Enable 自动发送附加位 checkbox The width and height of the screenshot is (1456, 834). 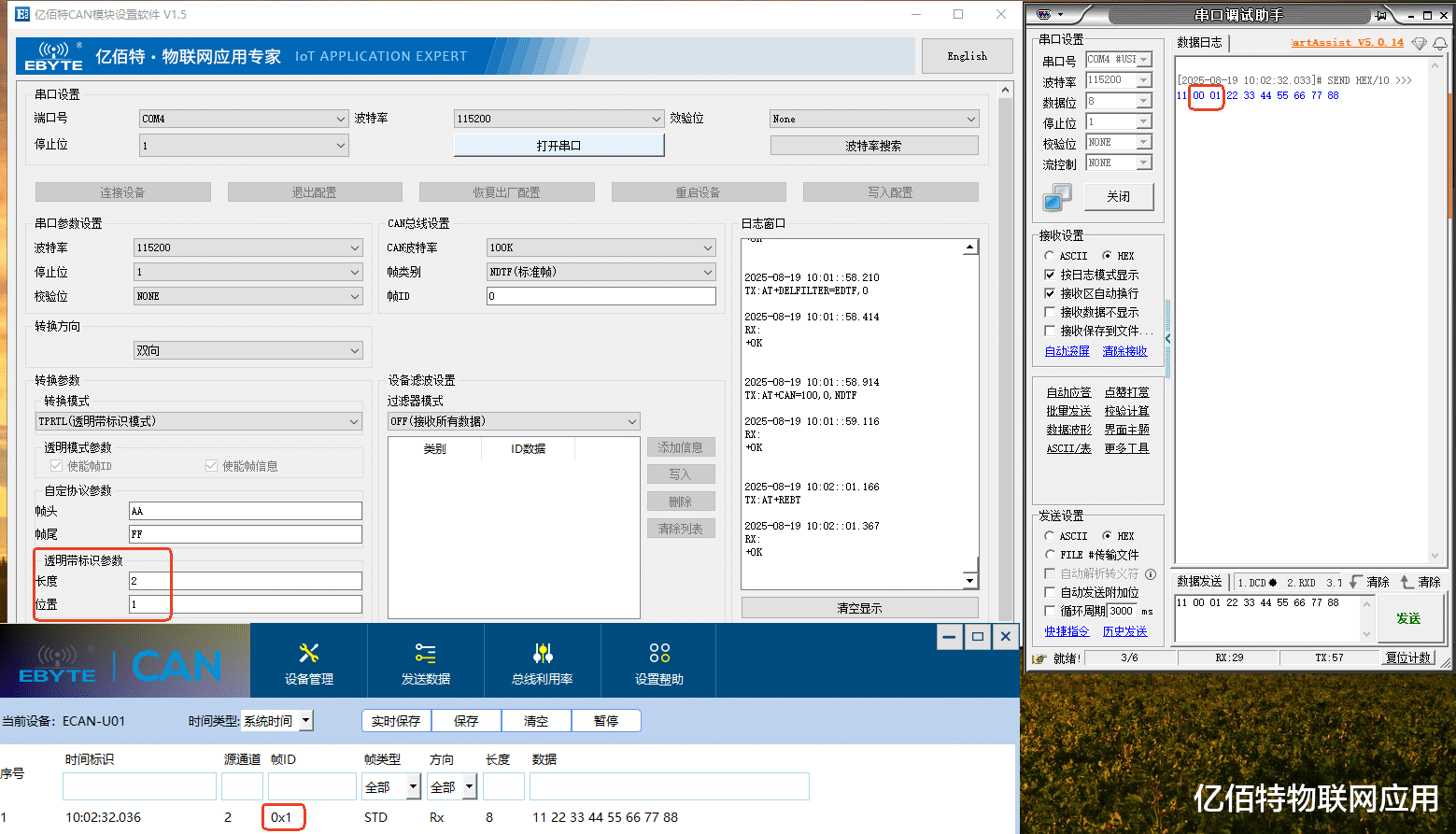1050,592
